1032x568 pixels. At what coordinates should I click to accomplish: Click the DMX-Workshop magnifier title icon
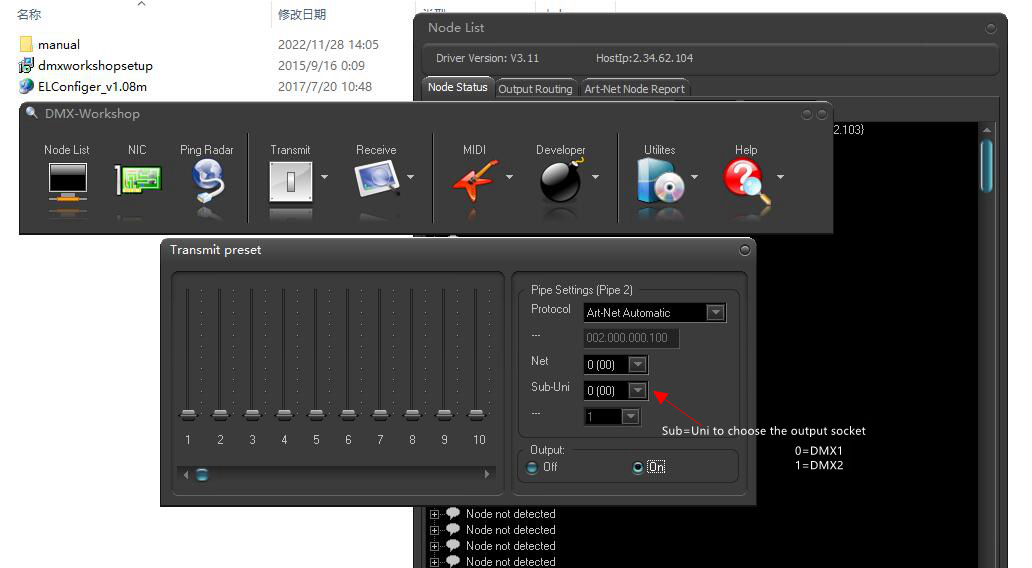31,113
